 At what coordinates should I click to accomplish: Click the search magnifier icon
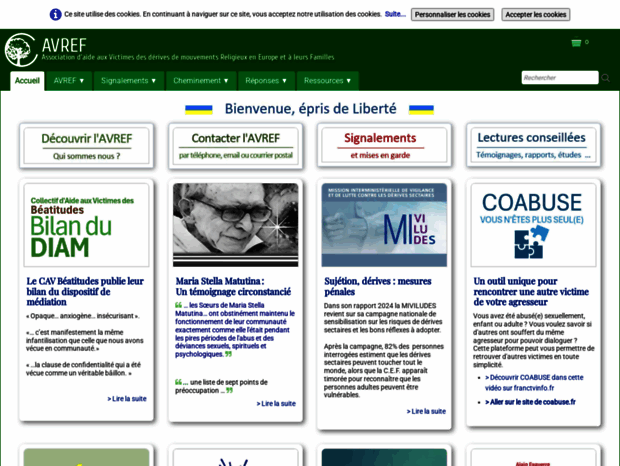tap(605, 78)
